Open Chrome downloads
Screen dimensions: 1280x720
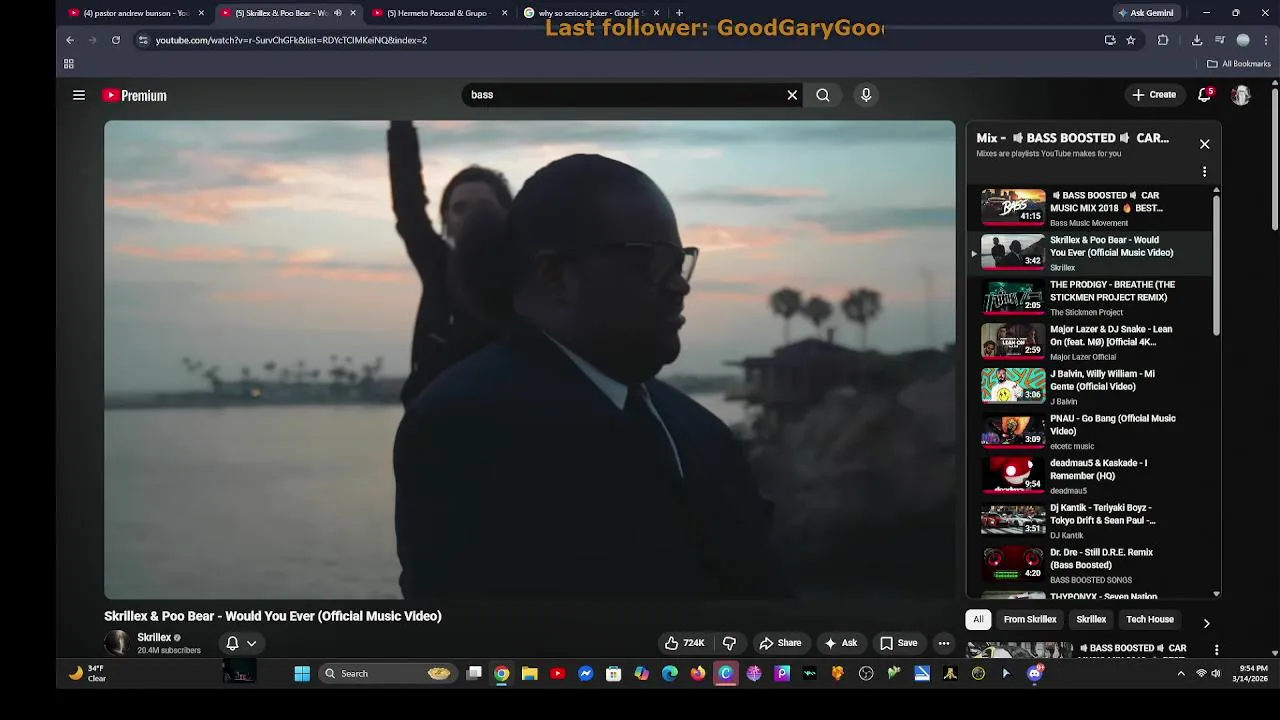click(1197, 40)
